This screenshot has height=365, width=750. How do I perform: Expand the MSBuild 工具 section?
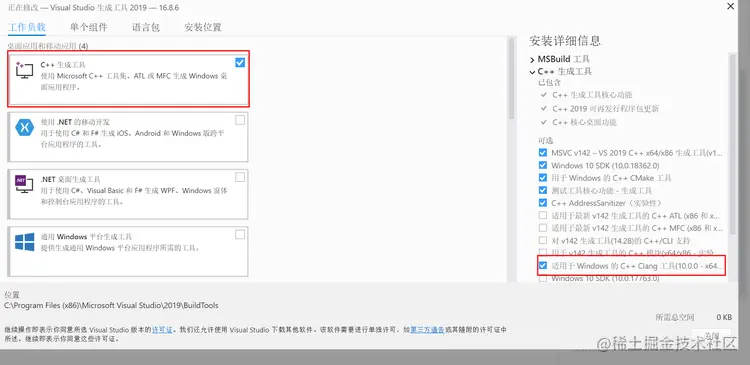click(x=532, y=60)
